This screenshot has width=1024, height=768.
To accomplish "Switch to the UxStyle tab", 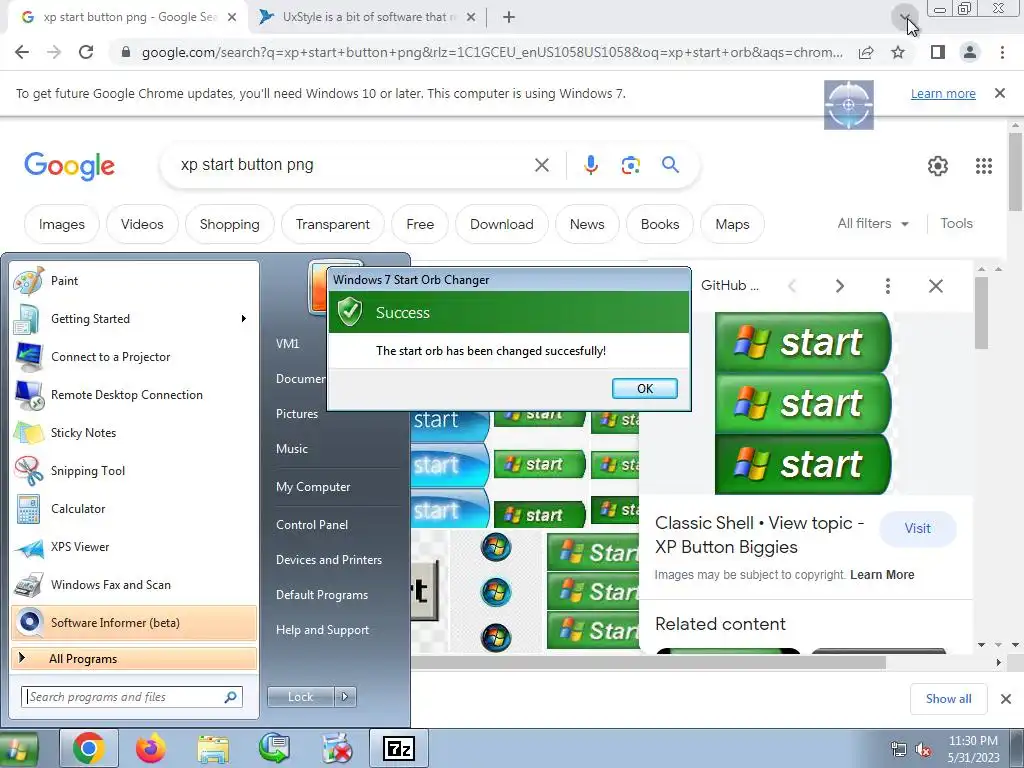I will point(367,17).
